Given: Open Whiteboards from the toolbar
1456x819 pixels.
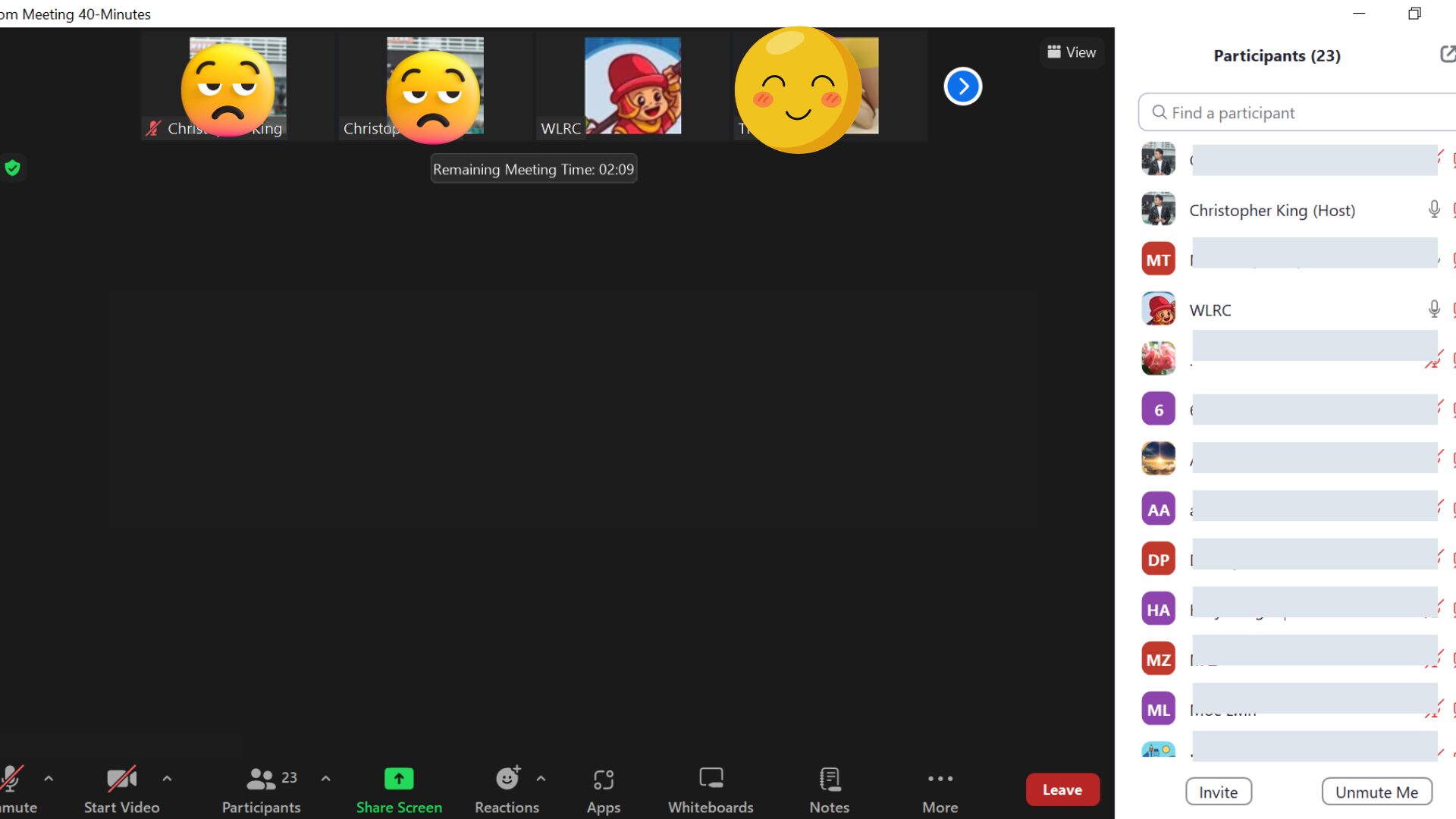Looking at the screenshot, I should tap(711, 779).
